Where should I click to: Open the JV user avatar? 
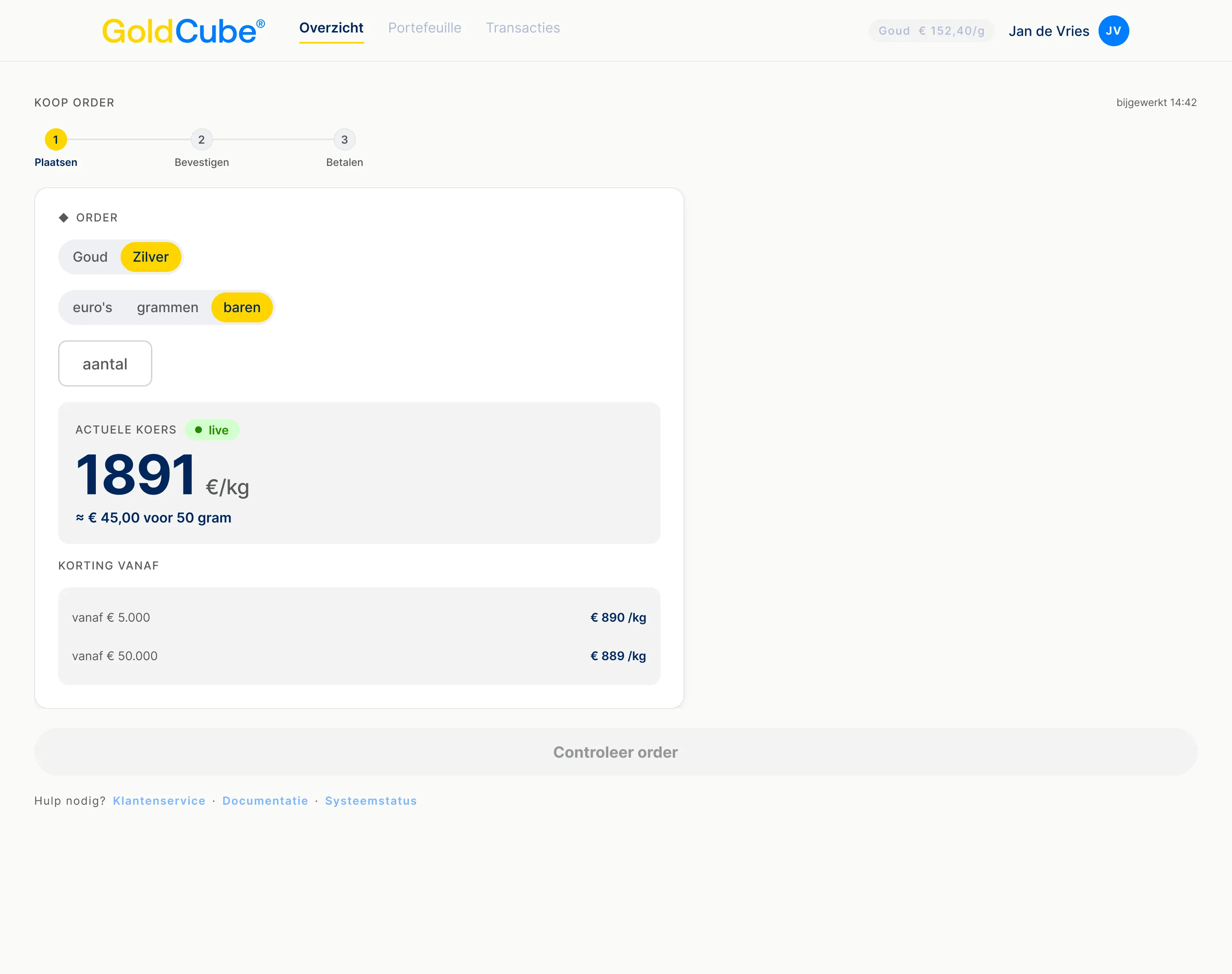(x=1114, y=31)
